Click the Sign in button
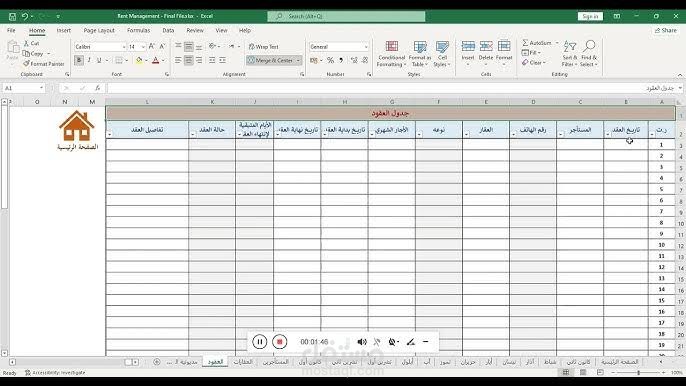Viewport: 686px width, 386px height. pos(590,16)
